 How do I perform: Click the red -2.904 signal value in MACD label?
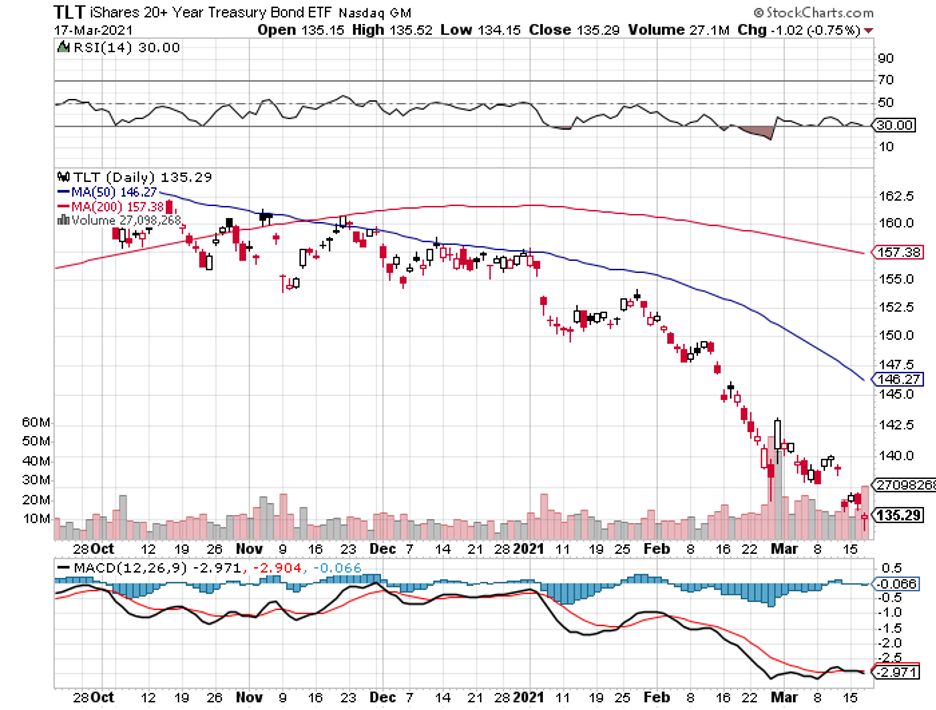click(x=276, y=568)
